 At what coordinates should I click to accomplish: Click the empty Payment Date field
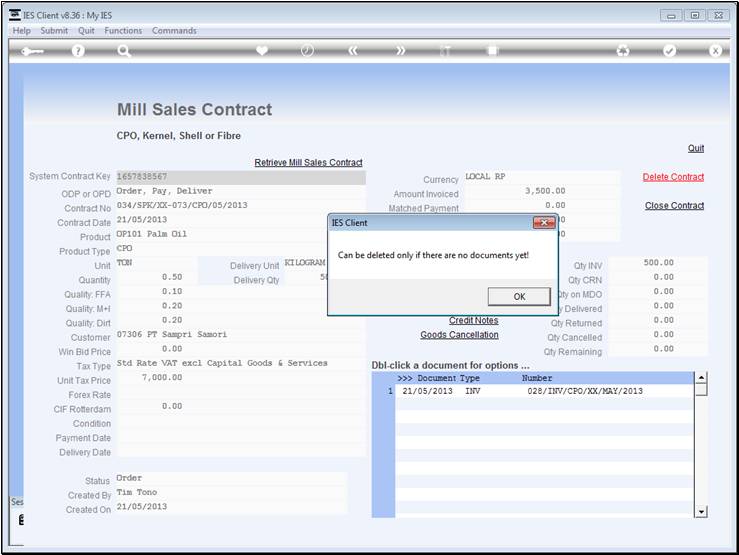coord(241,438)
